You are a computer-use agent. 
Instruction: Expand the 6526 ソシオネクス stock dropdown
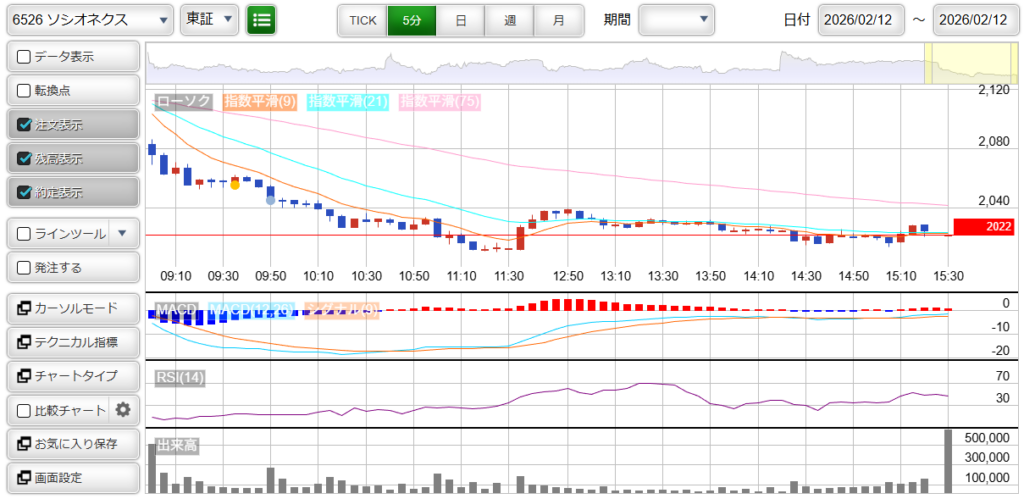[x=89, y=20]
